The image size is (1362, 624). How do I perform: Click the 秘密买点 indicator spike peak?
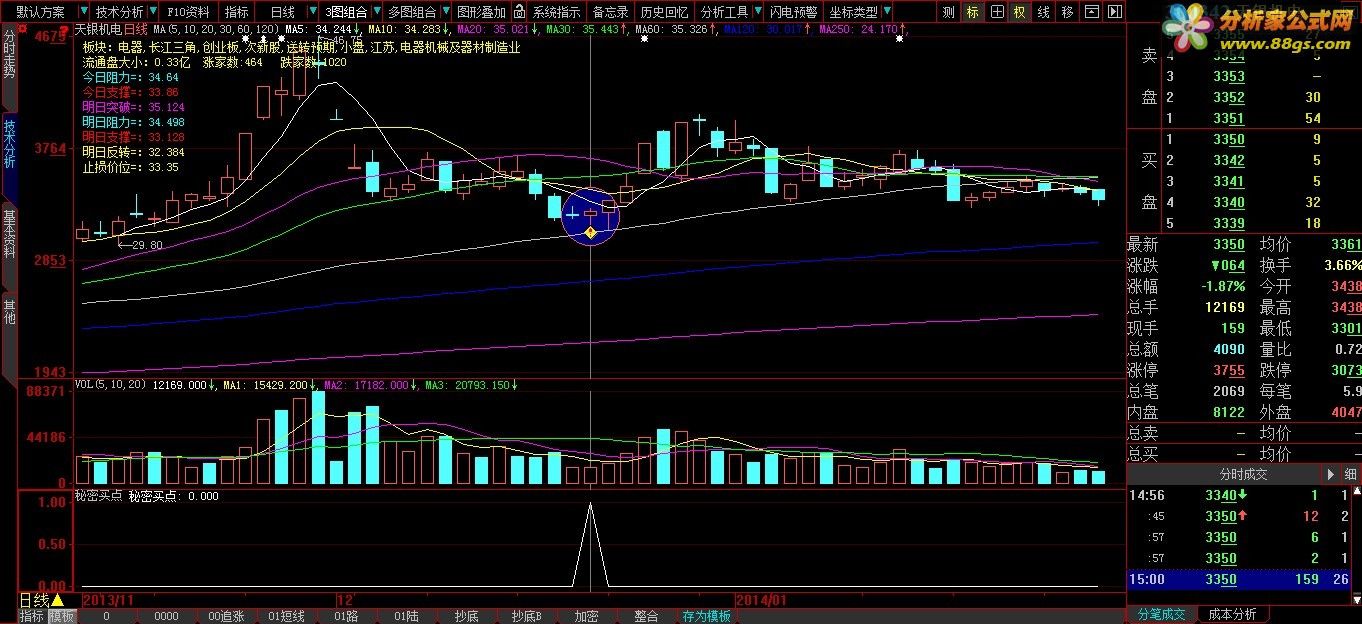(590, 505)
